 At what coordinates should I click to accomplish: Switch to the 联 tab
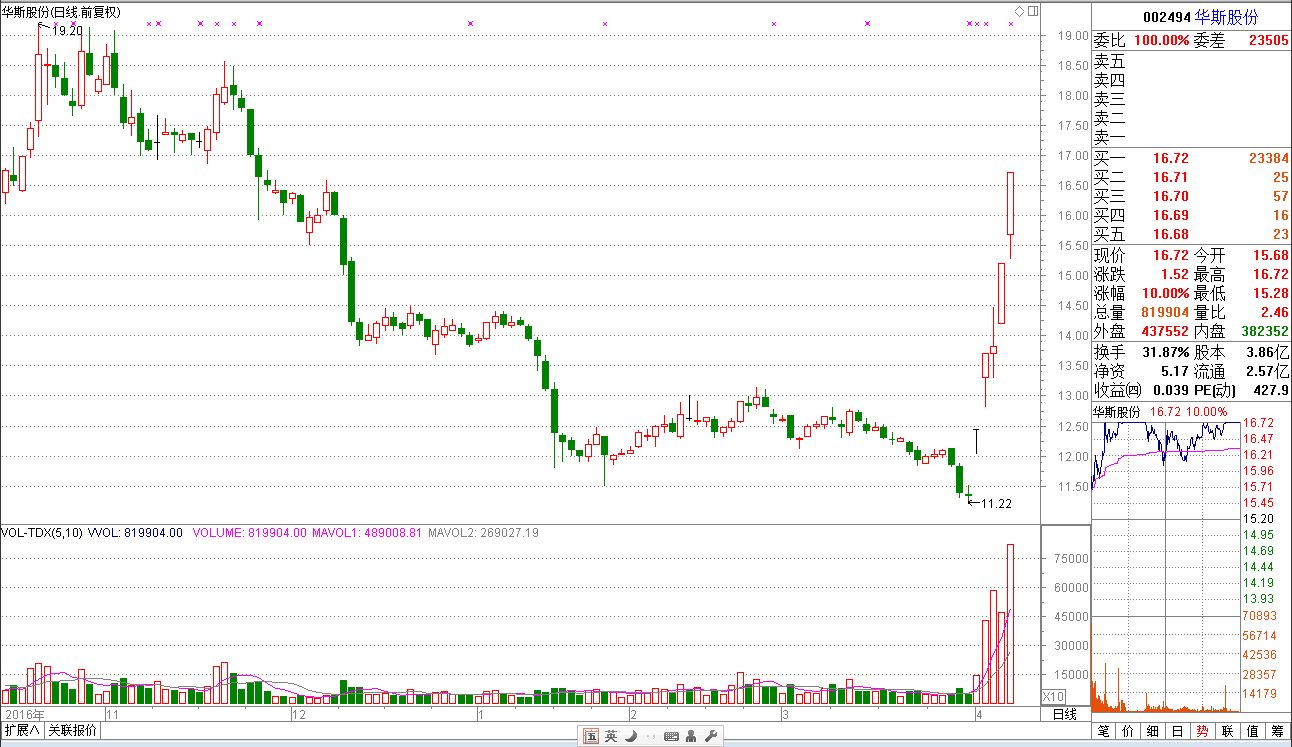coord(1227,731)
